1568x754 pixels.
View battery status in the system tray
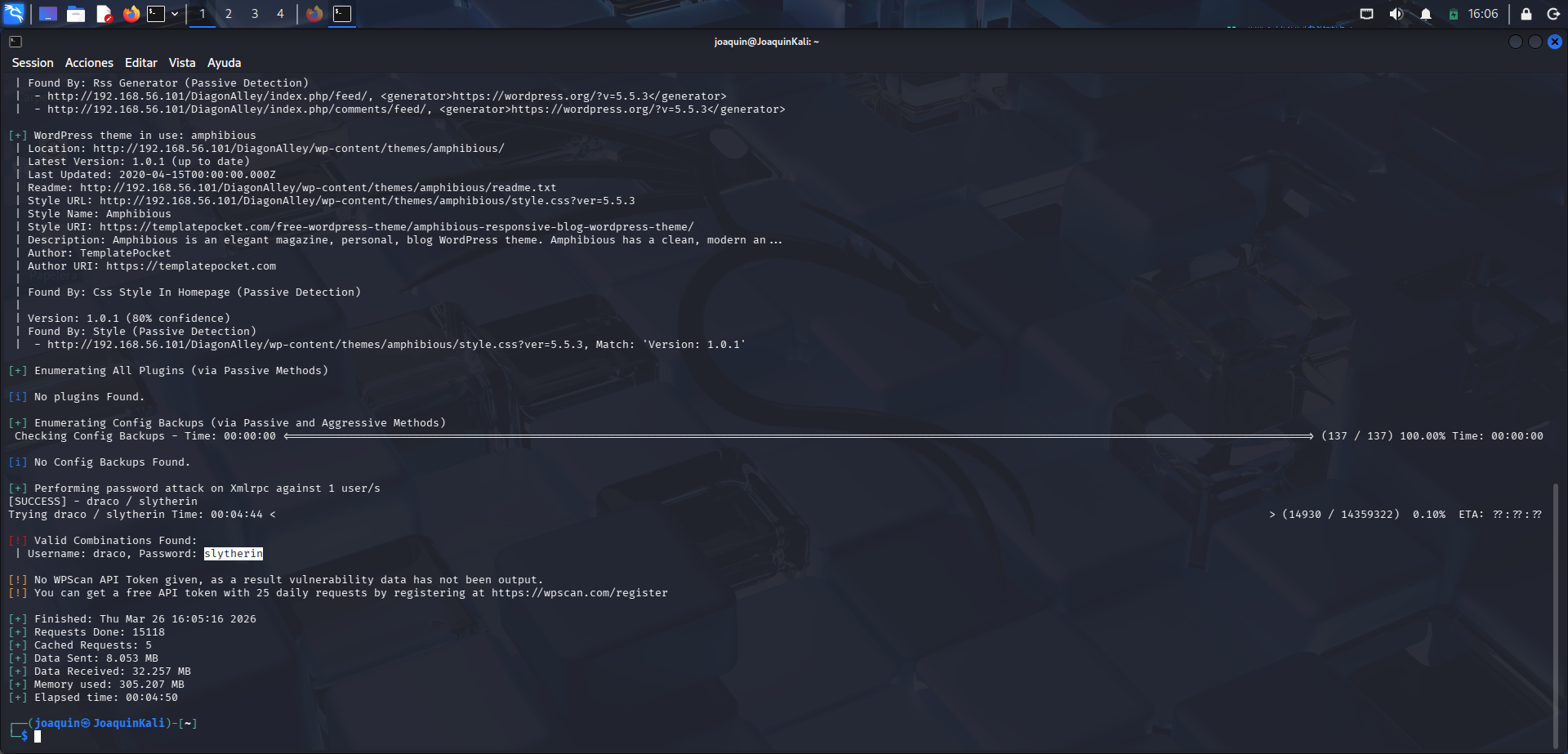1455,13
